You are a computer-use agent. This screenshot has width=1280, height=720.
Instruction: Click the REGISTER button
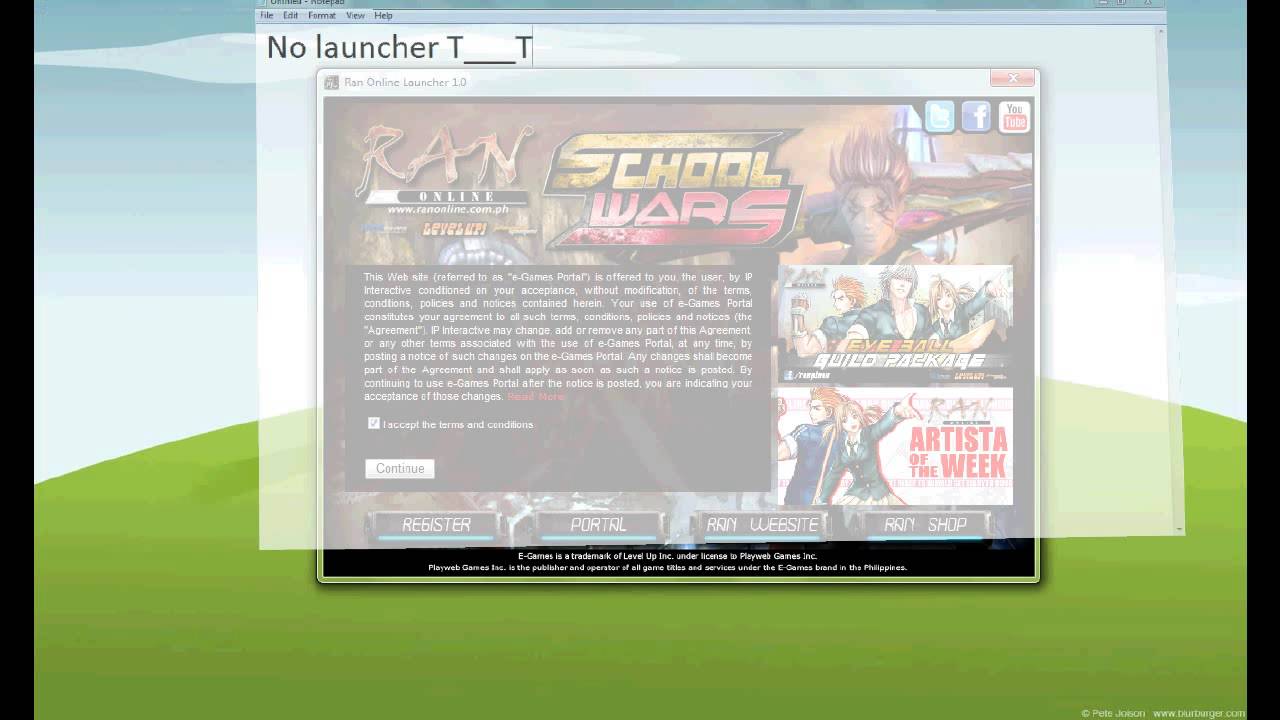(436, 525)
